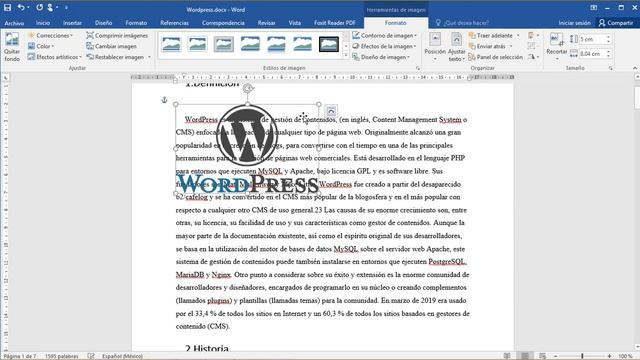640x360 pixels.
Task: Click the layout options icon beside image
Action: coord(331,111)
